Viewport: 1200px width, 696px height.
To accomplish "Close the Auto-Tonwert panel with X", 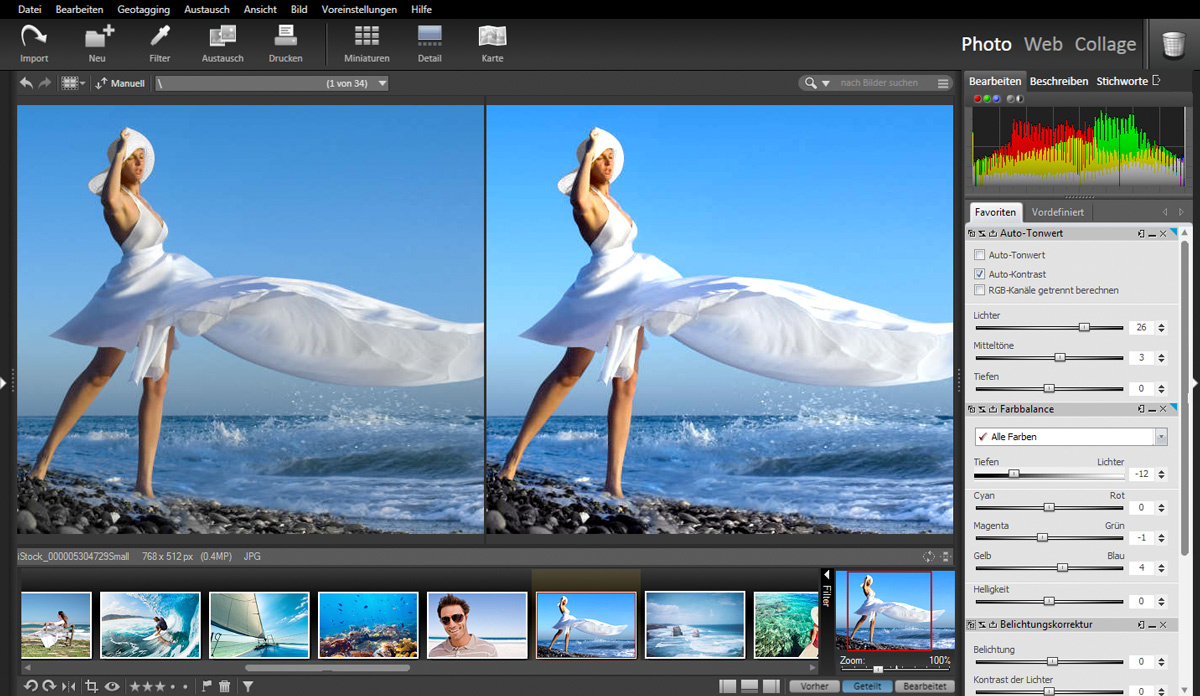I will [x=1163, y=233].
